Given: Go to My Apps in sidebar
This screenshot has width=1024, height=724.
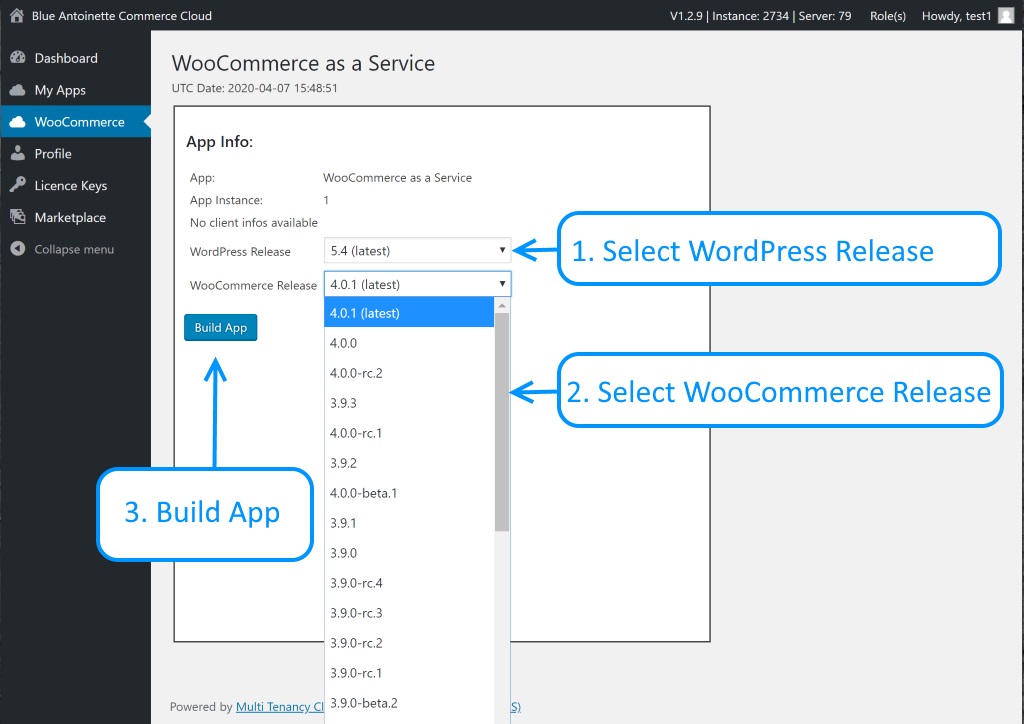Looking at the screenshot, I should pos(75,90).
